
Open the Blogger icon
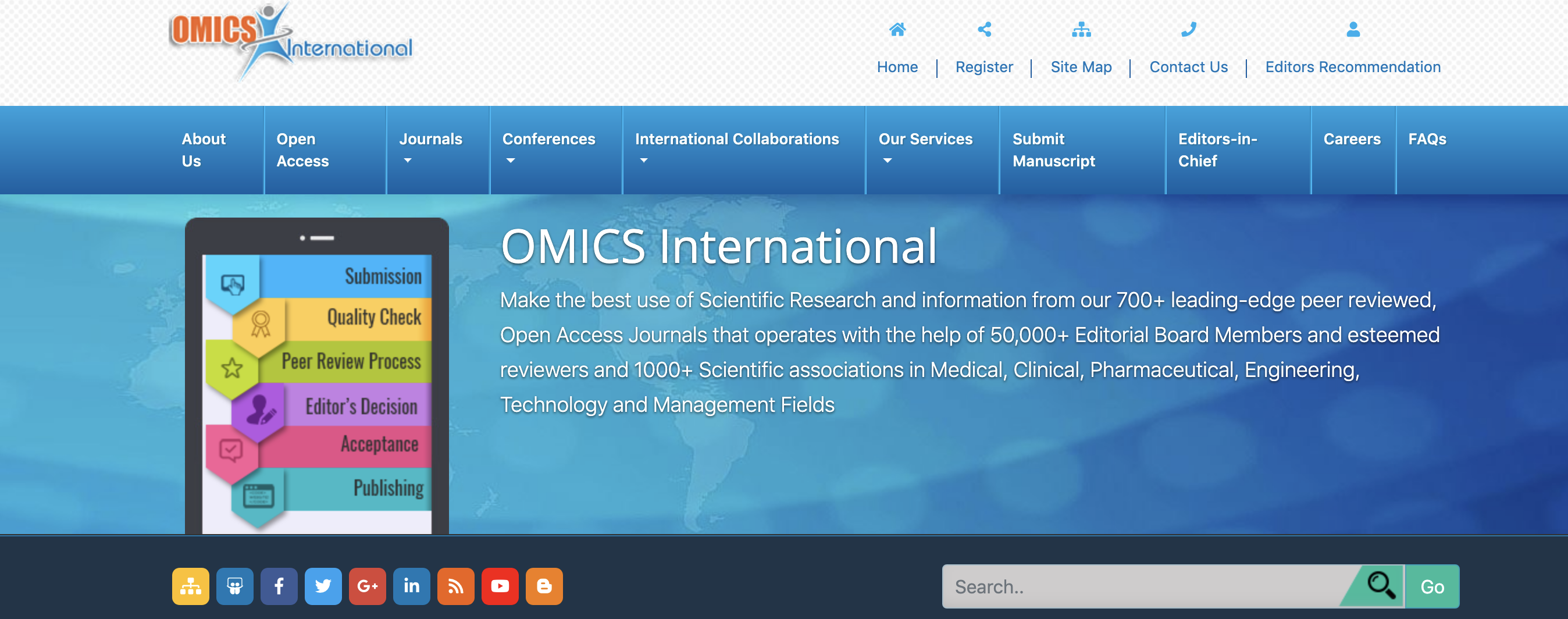(544, 586)
